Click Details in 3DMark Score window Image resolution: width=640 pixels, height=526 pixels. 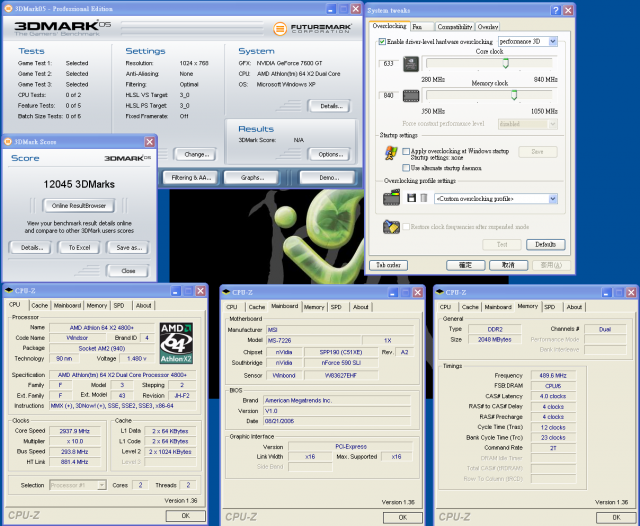click(x=31, y=248)
